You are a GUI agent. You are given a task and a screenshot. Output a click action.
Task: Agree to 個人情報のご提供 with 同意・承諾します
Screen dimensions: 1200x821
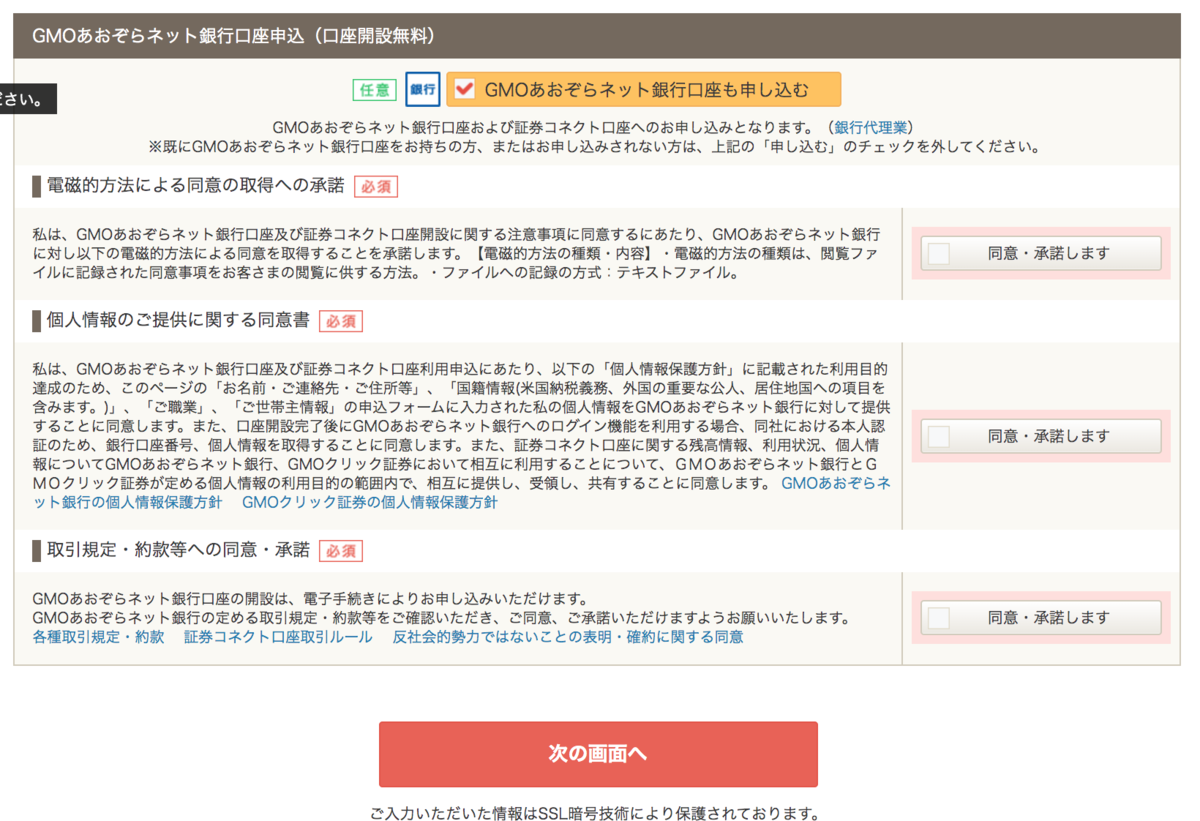pyautogui.click(x=1040, y=436)
